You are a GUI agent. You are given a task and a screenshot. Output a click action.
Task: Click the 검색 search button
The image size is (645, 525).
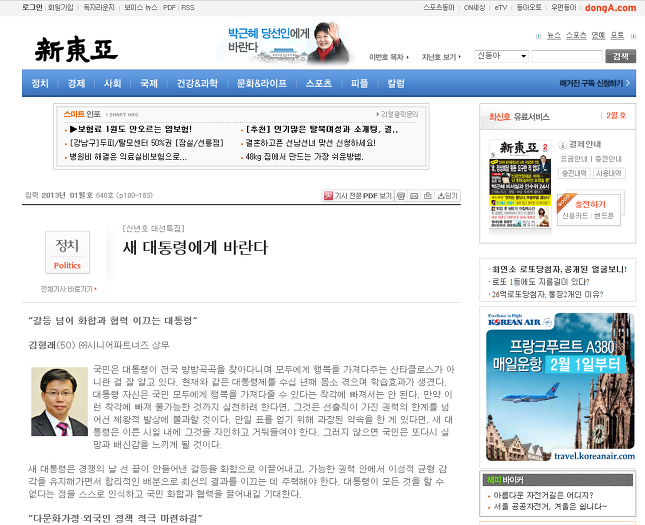620,56
